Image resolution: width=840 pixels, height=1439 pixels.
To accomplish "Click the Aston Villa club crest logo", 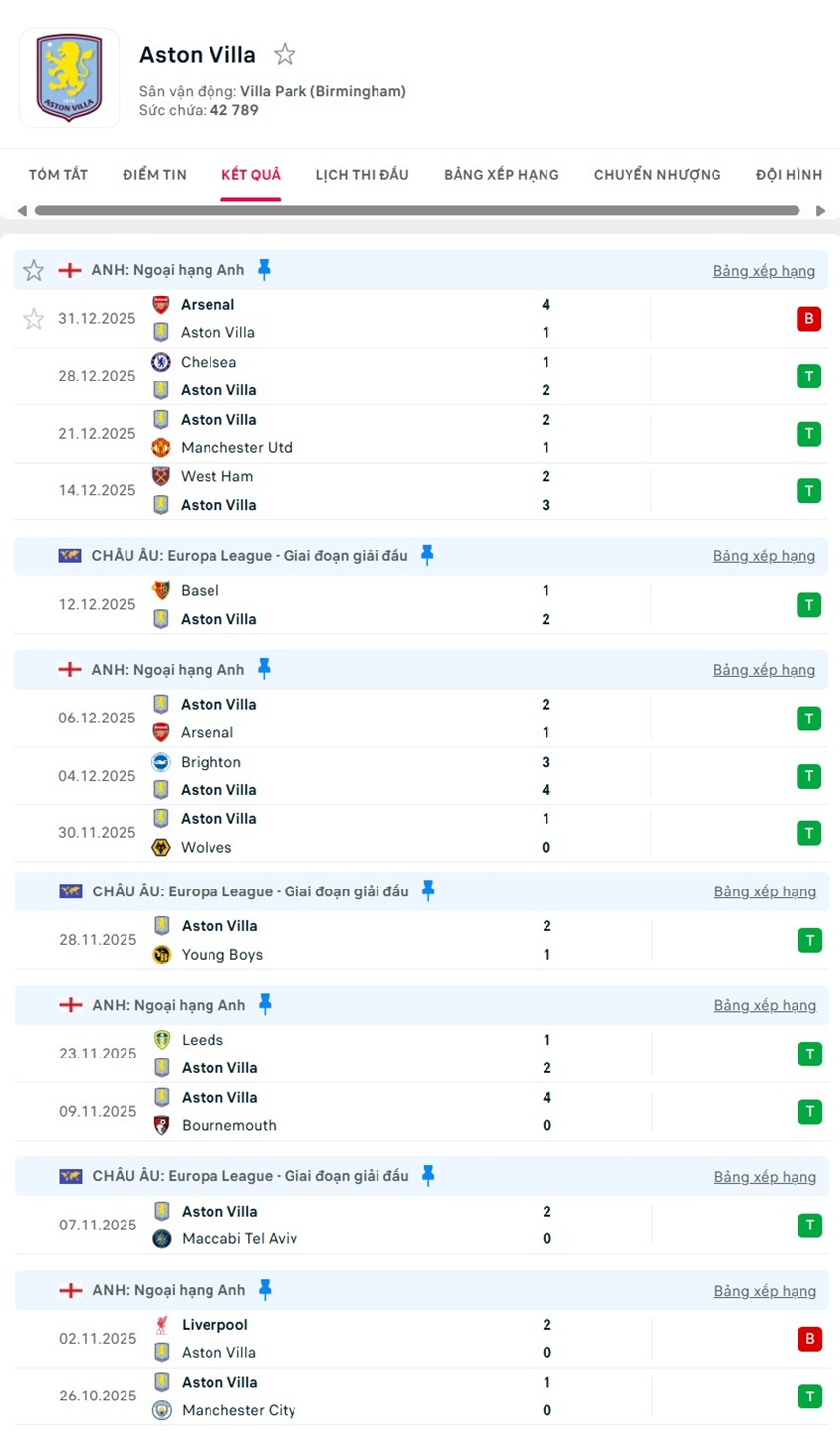I will click(69, 77).
